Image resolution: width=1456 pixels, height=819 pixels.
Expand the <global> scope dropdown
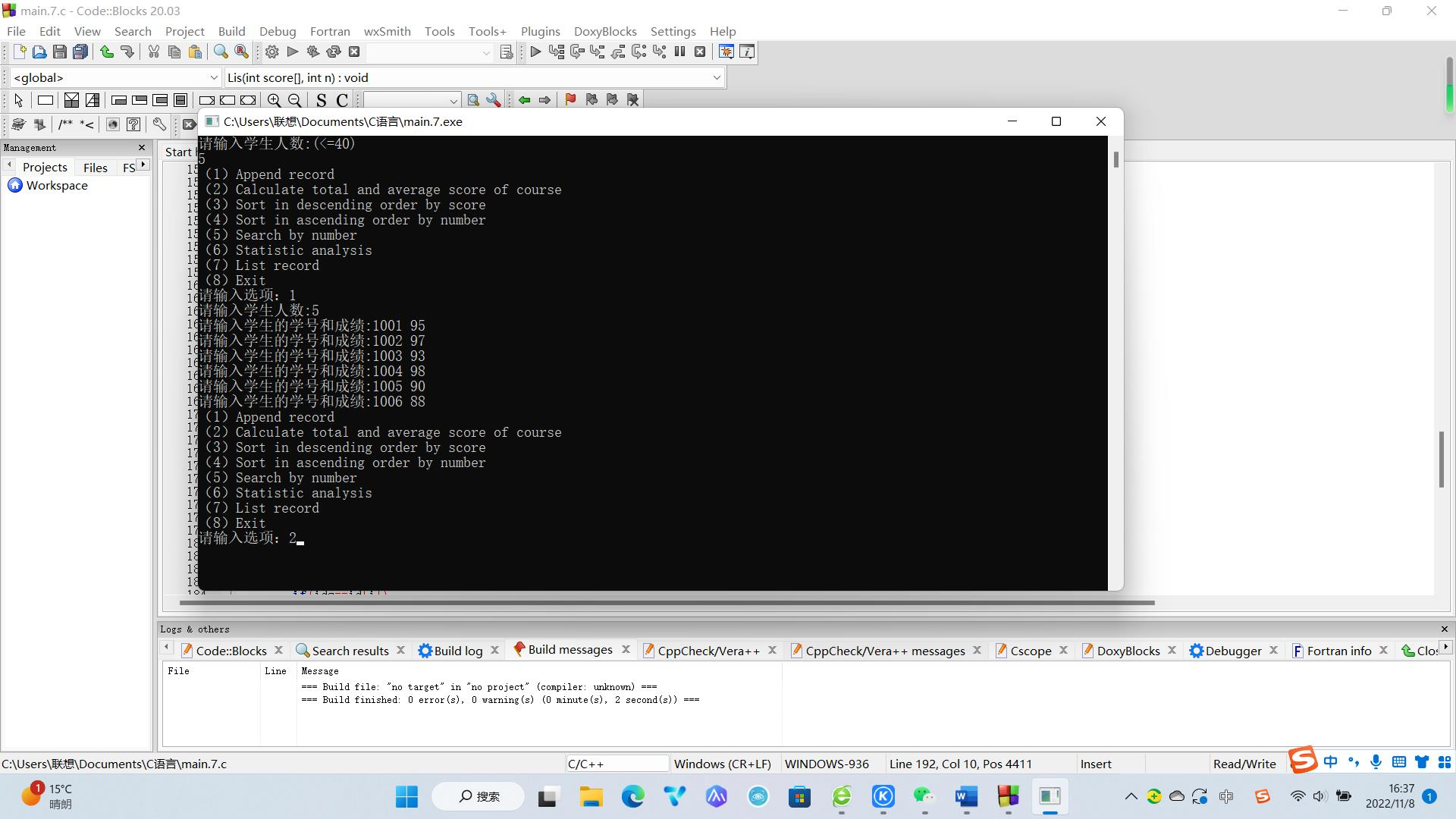pos(213,77)
